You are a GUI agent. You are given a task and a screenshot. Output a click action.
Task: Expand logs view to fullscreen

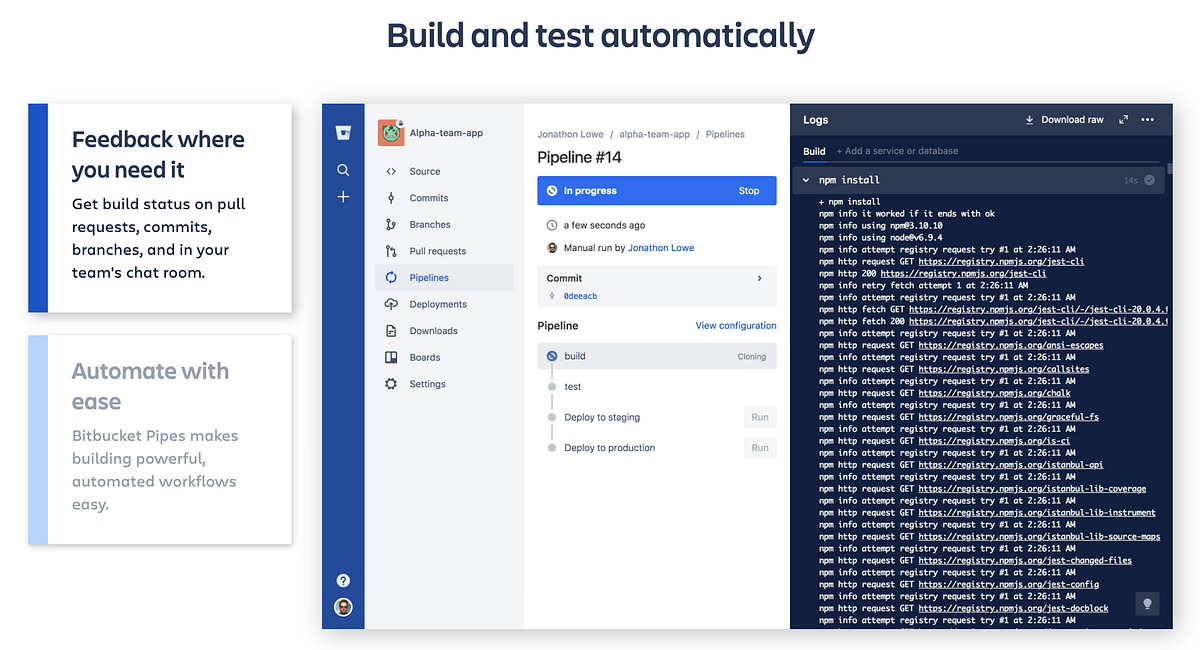[1122, 119]
